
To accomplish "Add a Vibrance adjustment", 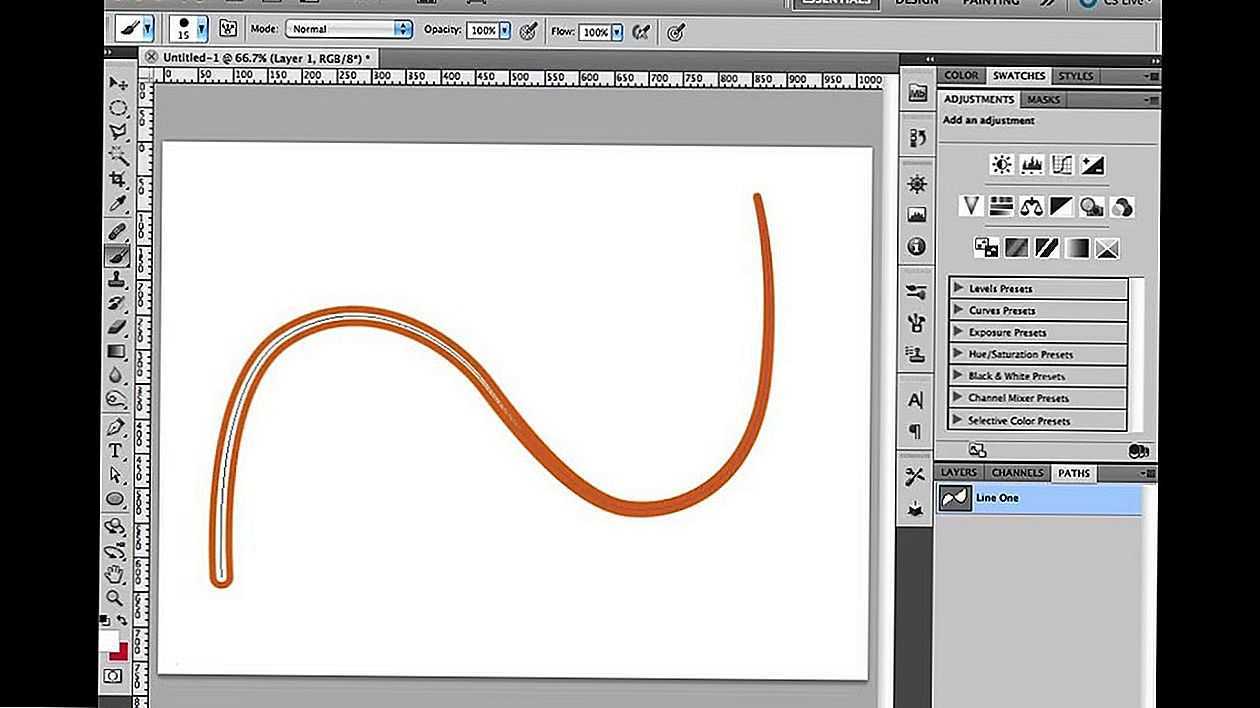I will [x=970, y=206].
